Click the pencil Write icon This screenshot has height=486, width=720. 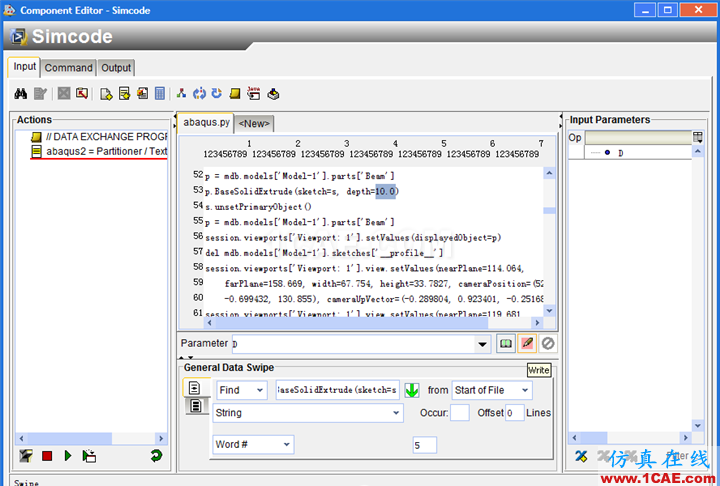click(x=527, y=344)
